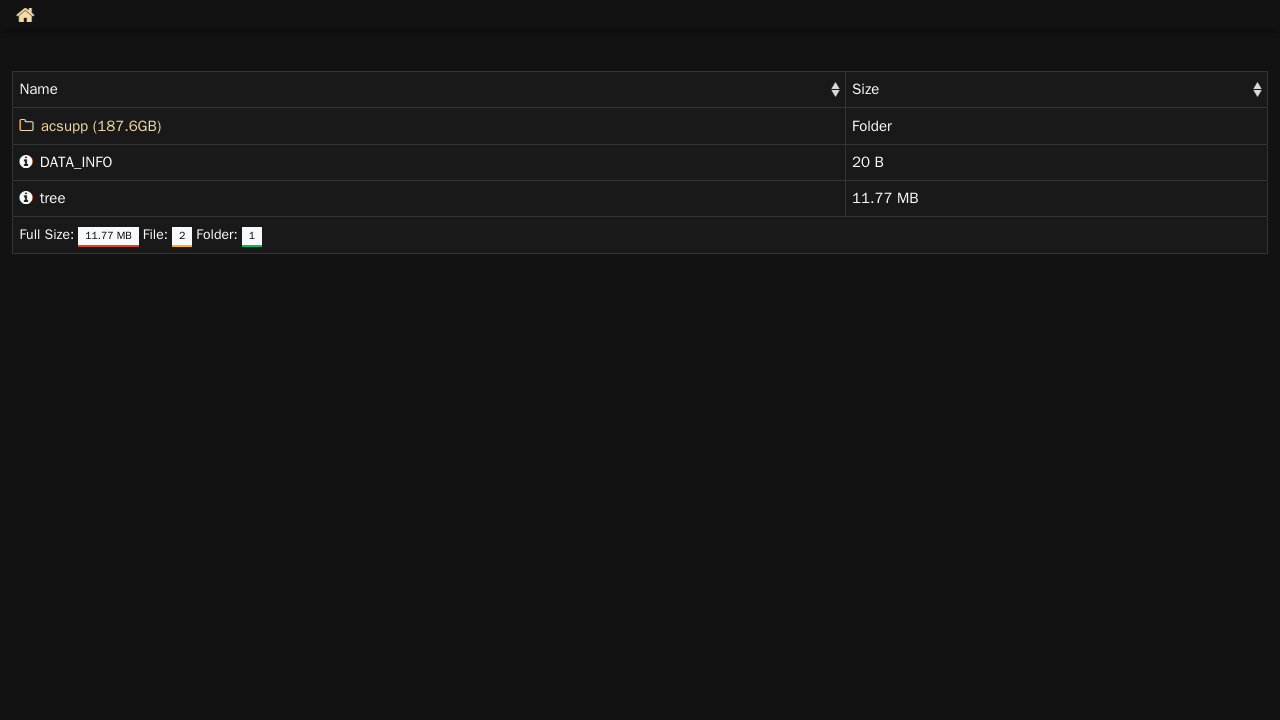1280x720 pixels.
Task: Open the DATA_INFO file
Action: pos(76,162)
